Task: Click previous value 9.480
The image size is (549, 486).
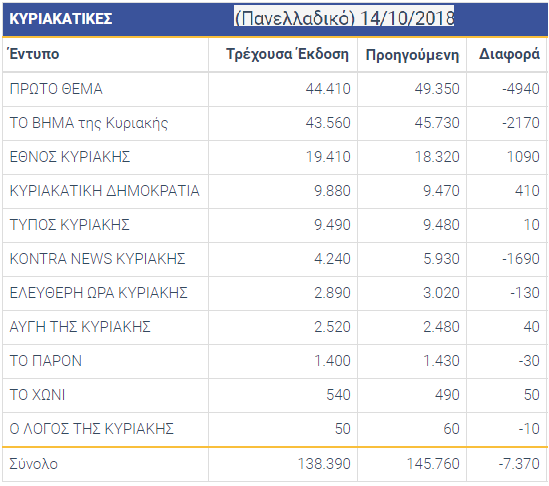Action: click(x=441, y=224)
